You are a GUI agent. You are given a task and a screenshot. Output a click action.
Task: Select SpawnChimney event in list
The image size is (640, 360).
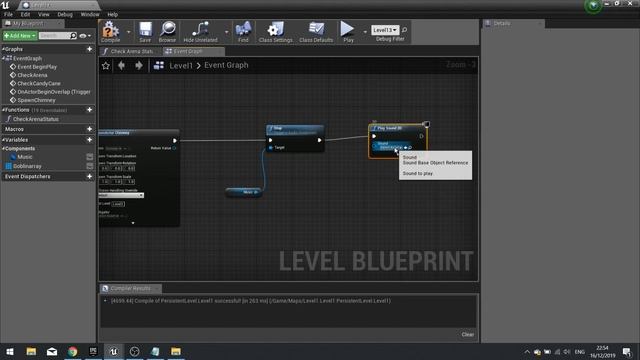point(36,100)
